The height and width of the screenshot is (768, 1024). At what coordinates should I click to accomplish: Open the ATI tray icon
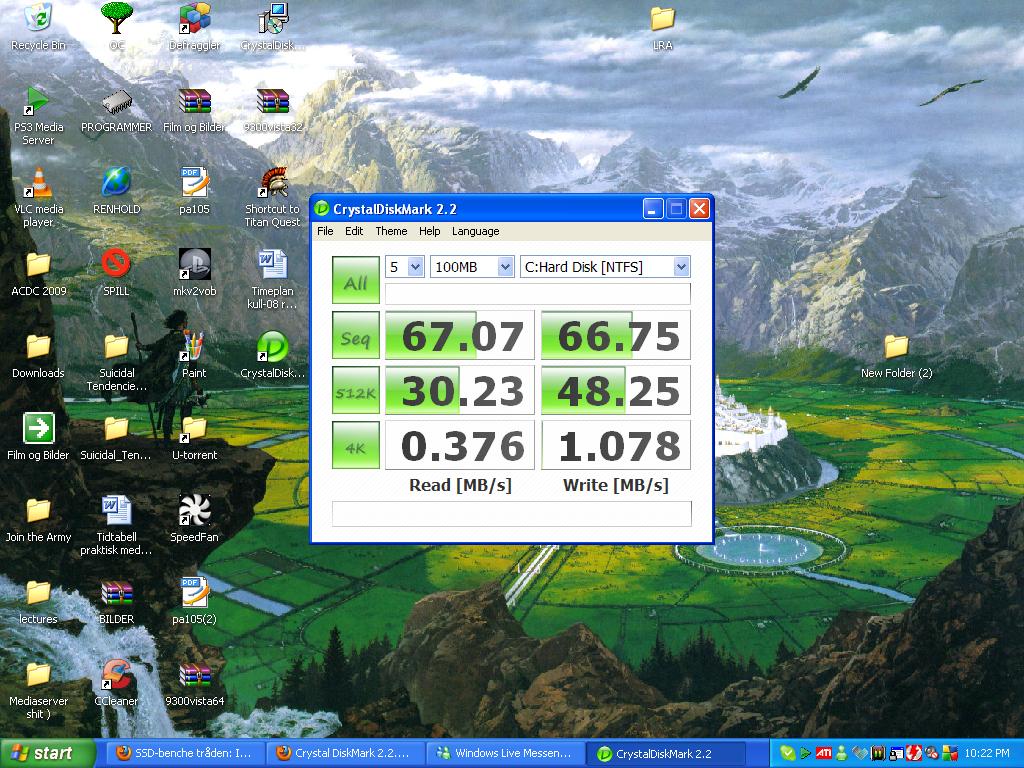coord(824,753)
